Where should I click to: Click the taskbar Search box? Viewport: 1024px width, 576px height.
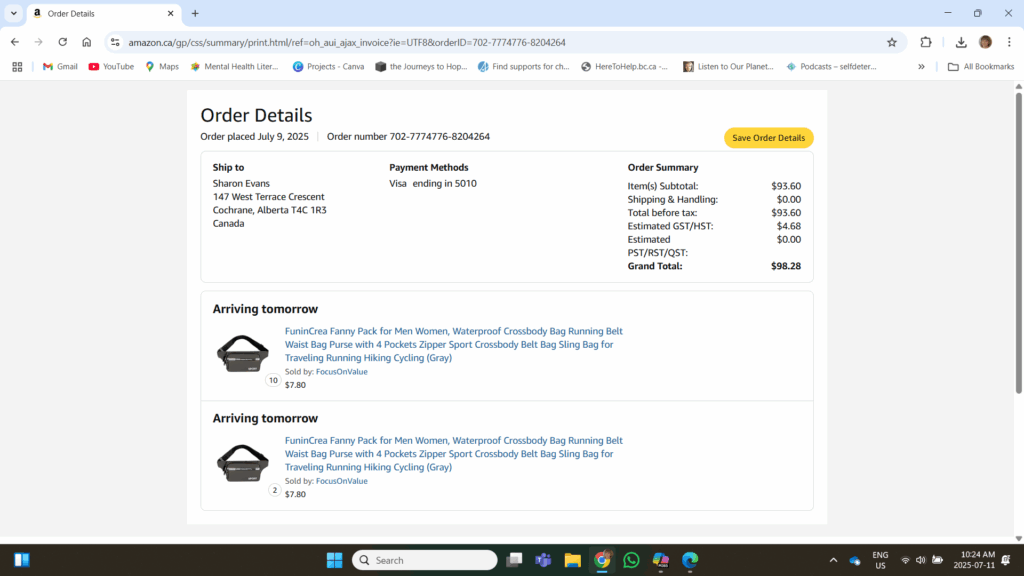pos(424,560)
